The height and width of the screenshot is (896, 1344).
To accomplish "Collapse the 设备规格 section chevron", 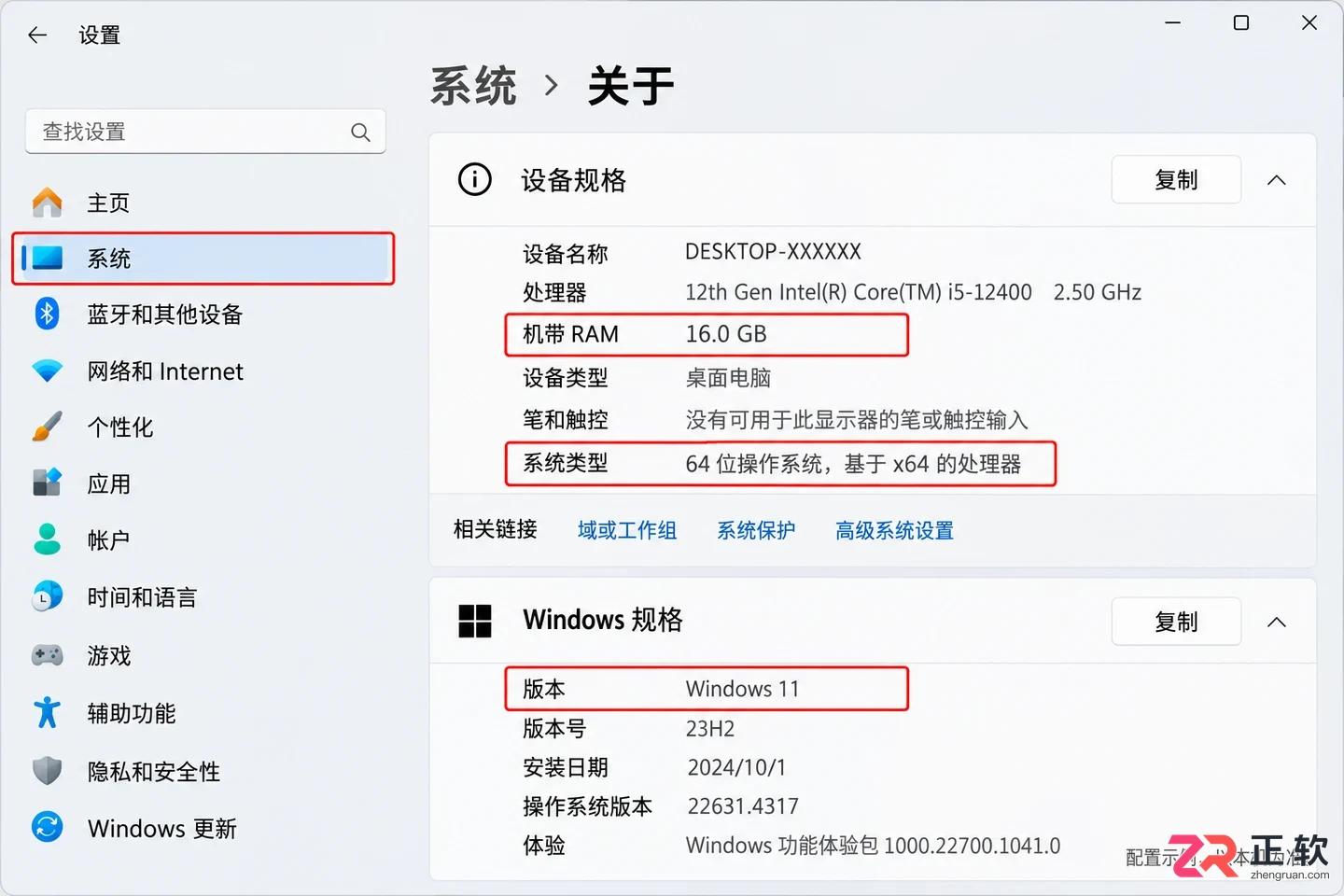I will [x=1277, y=180].
